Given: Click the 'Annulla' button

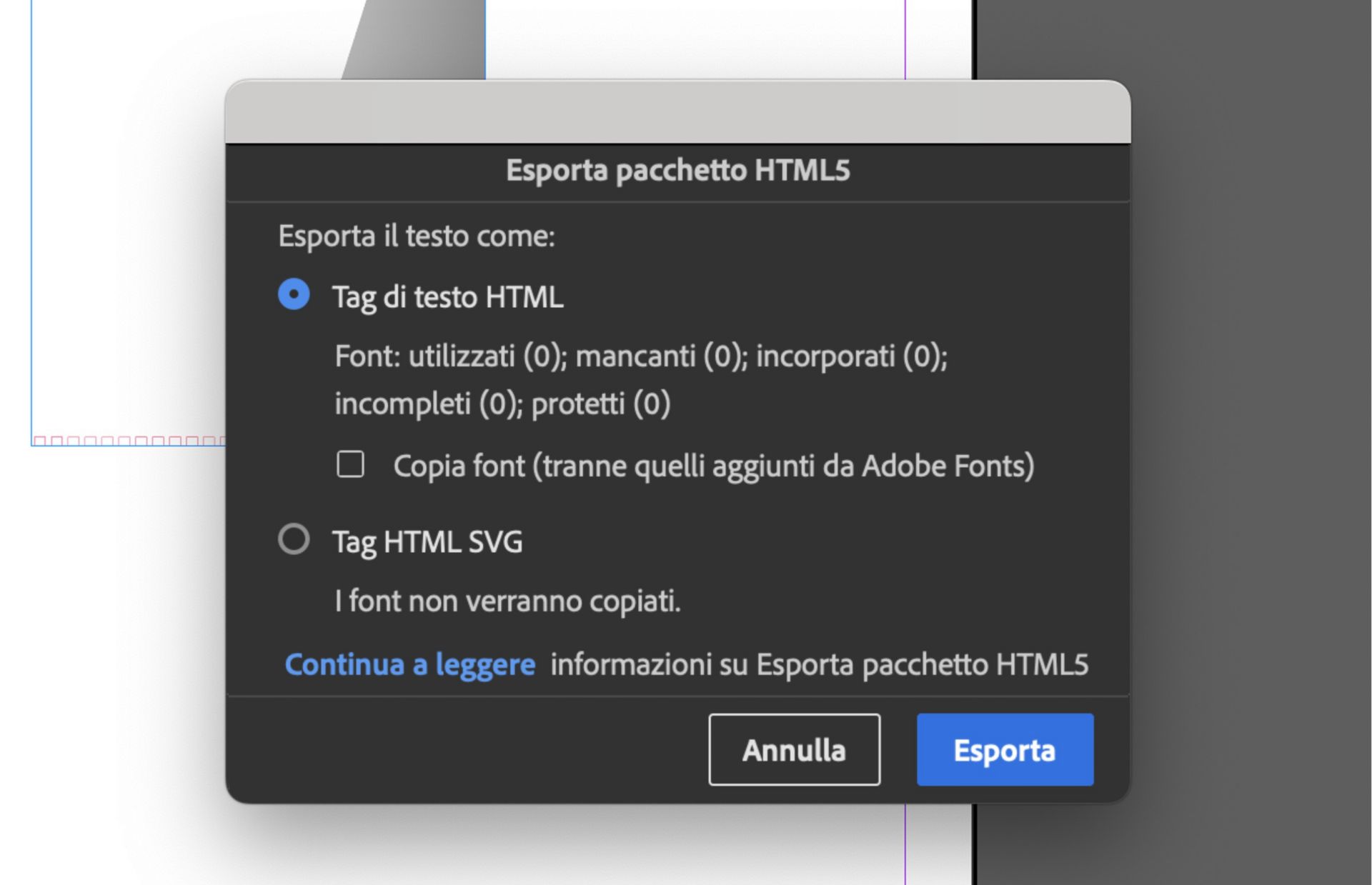Looking at the screenshot, I should pyautogui.click(x=794, y=750).
